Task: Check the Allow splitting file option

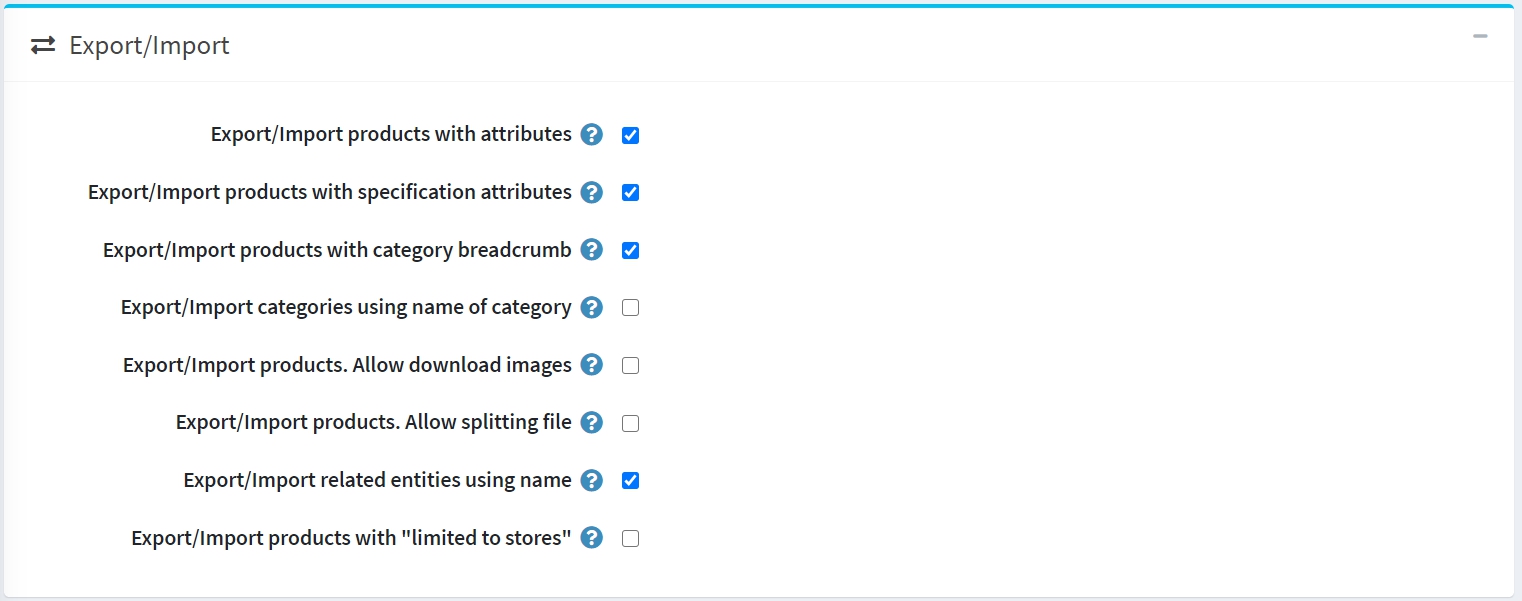Action: pos(630,424)
